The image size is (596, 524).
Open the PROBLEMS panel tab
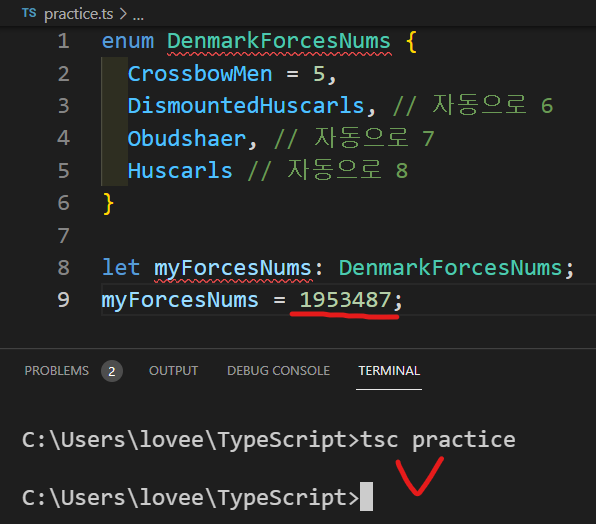coord(57,370)
